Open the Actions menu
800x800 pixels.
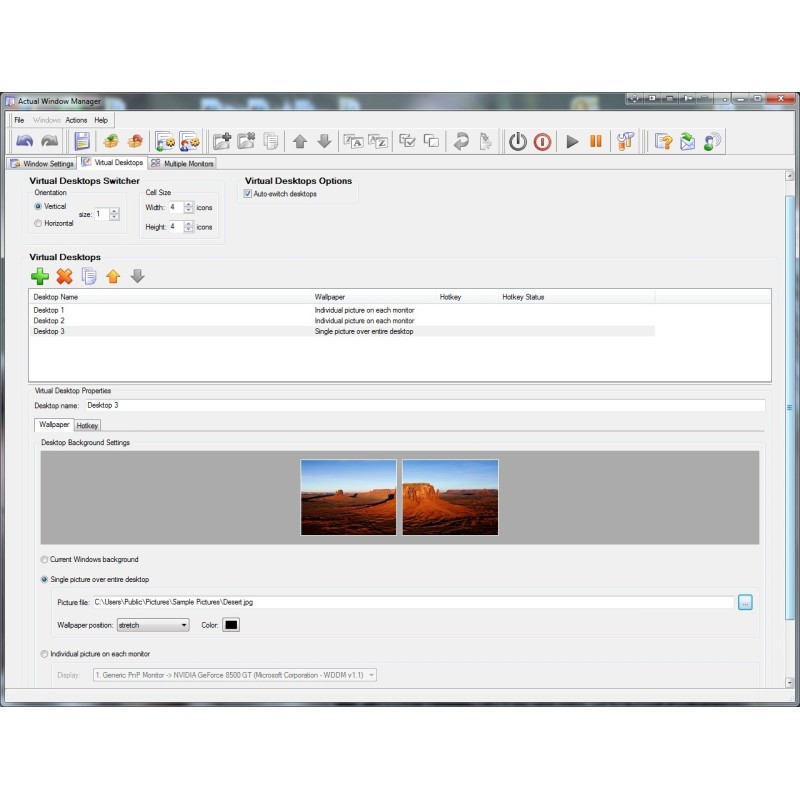pos(76,120)
